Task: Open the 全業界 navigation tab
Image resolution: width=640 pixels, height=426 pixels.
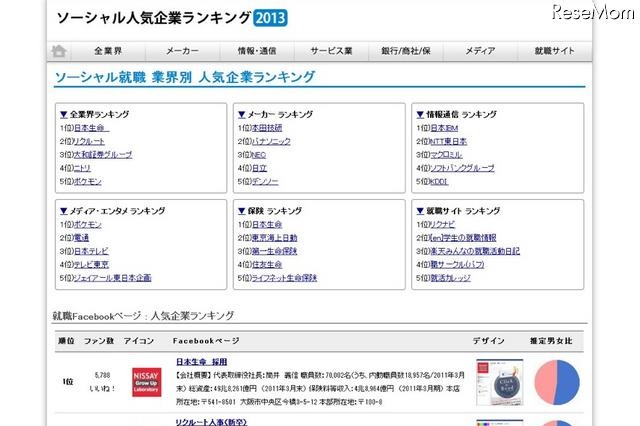Action: 108,51
